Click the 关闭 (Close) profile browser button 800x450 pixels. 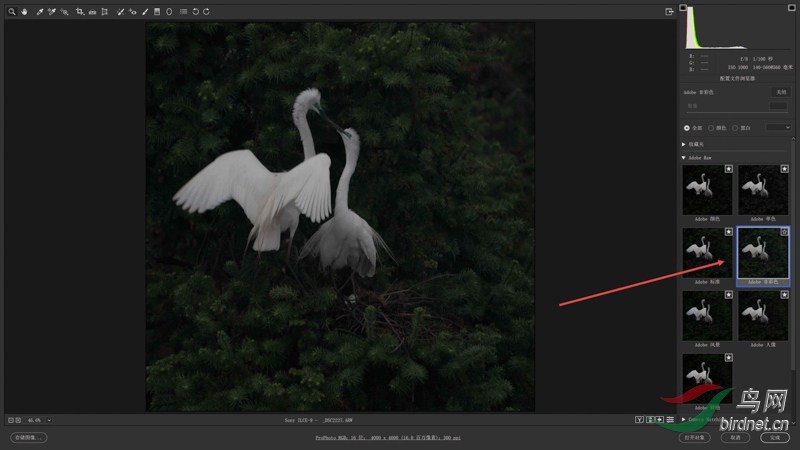[x=781, y=92]
